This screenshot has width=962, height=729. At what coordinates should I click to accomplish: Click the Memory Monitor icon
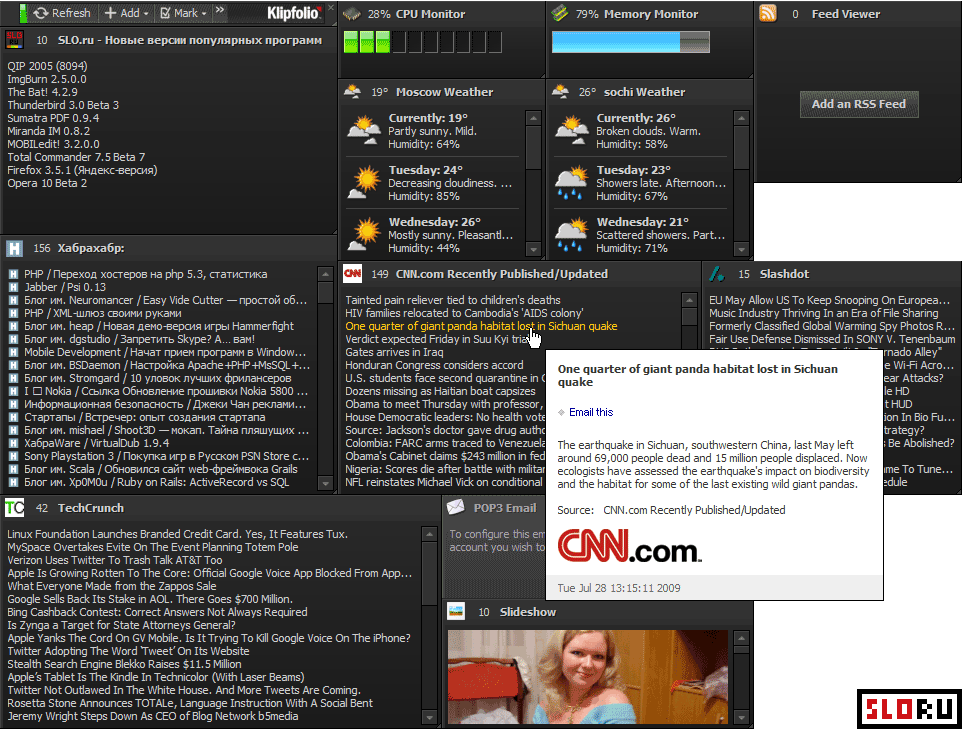(560, 14)
